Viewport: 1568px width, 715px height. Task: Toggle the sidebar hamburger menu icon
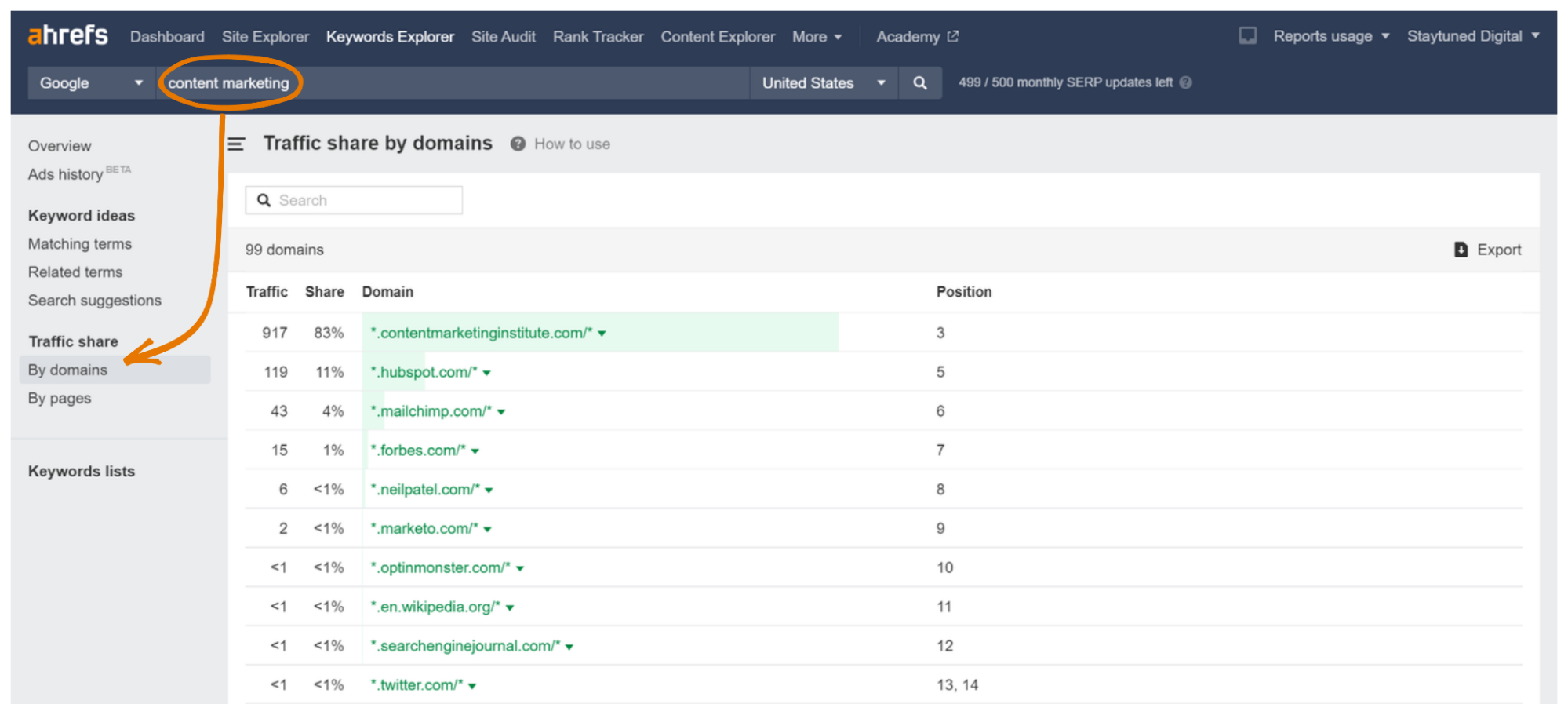pyautogui.click(x=236, y=144)
